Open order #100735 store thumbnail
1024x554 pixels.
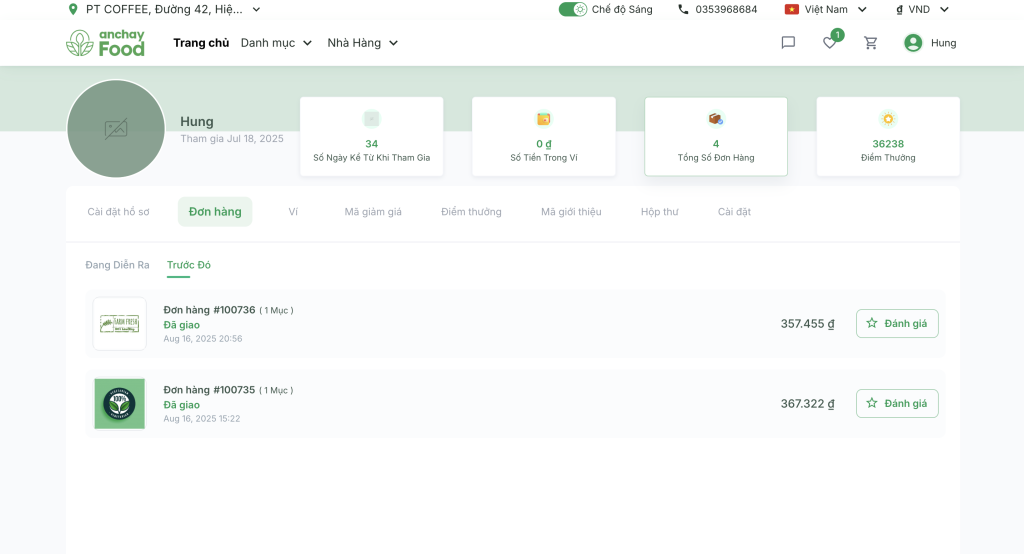coord(120,404)
